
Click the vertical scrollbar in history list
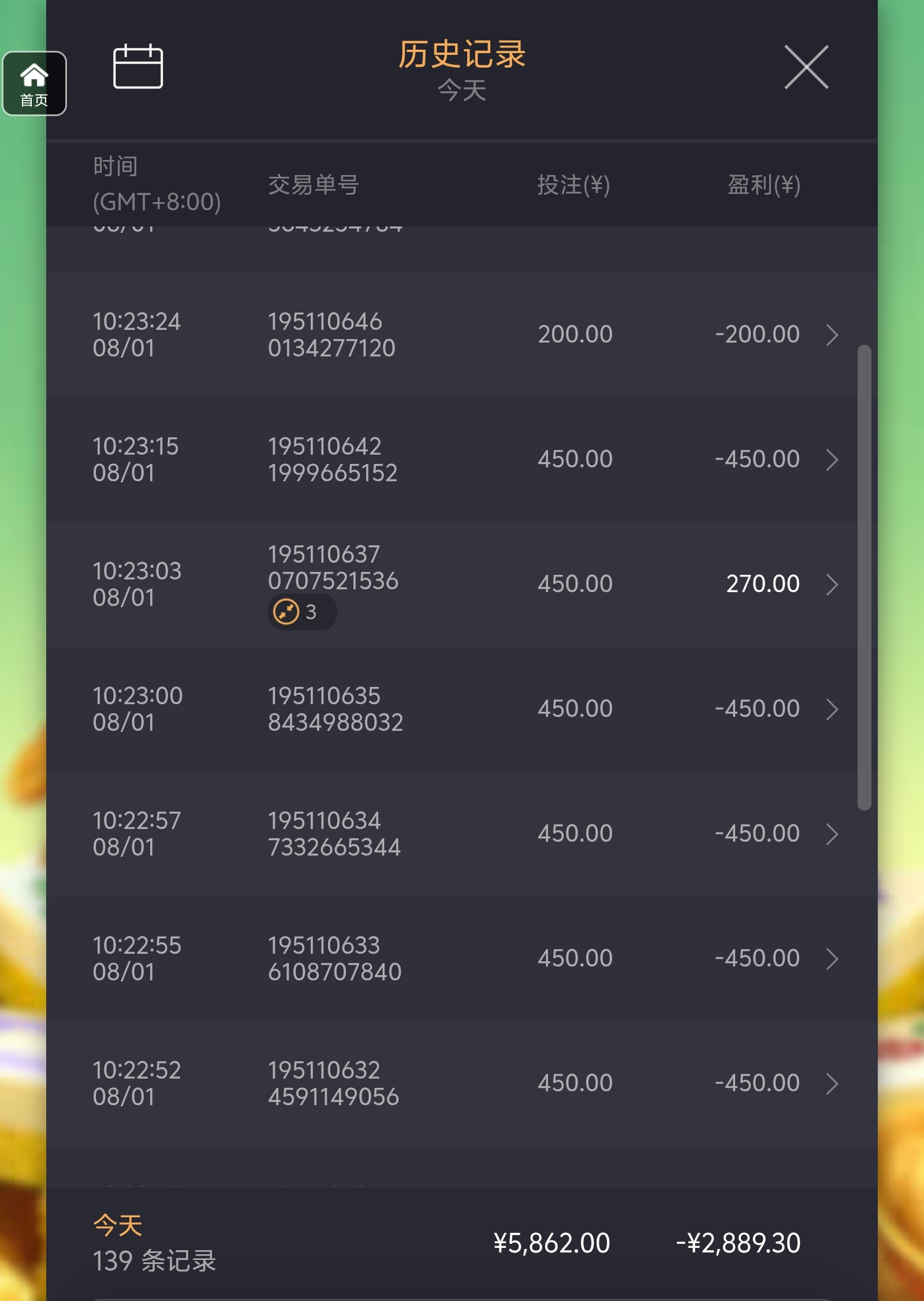tap(864, 578)
